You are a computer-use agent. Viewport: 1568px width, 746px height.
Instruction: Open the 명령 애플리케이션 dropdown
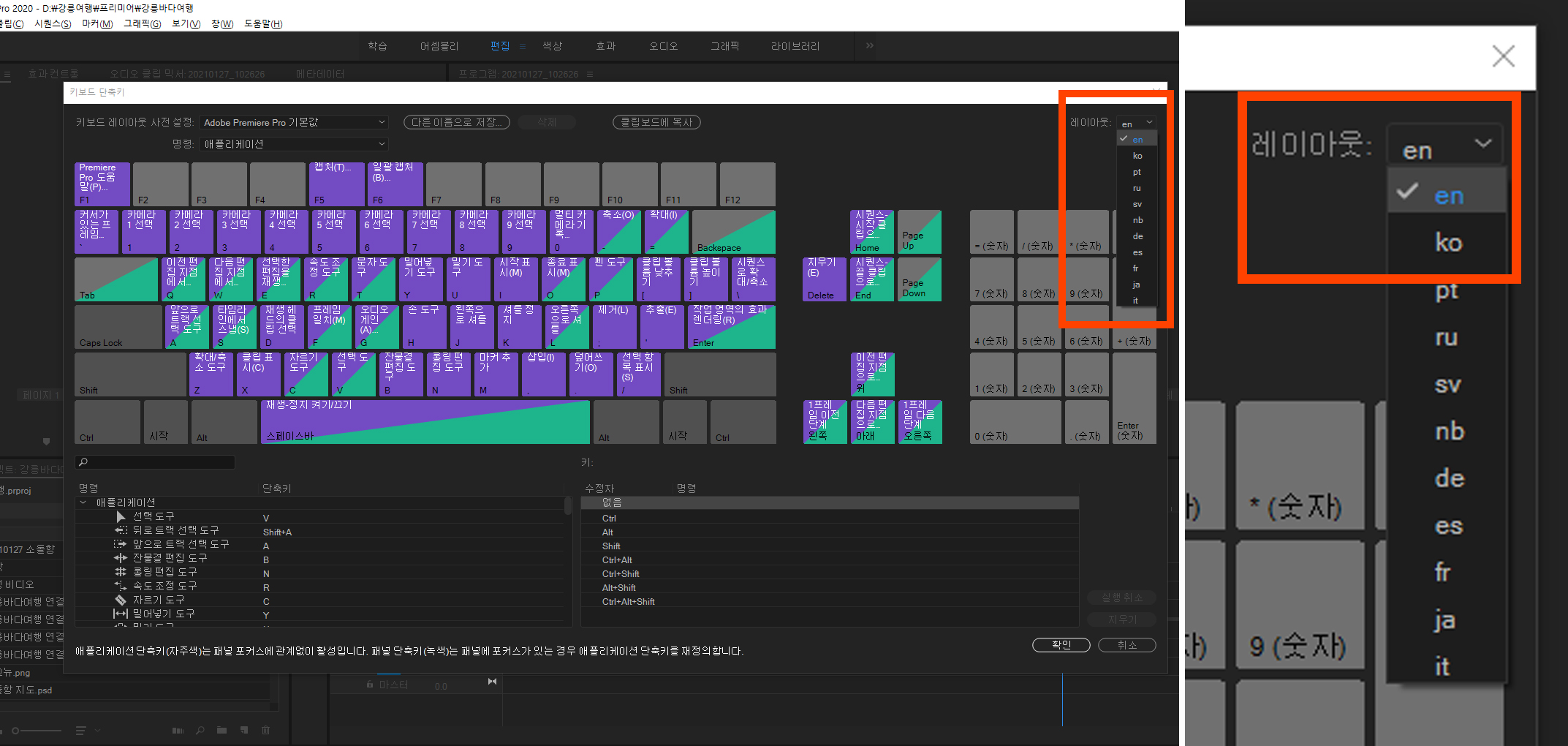coord(293,144)
